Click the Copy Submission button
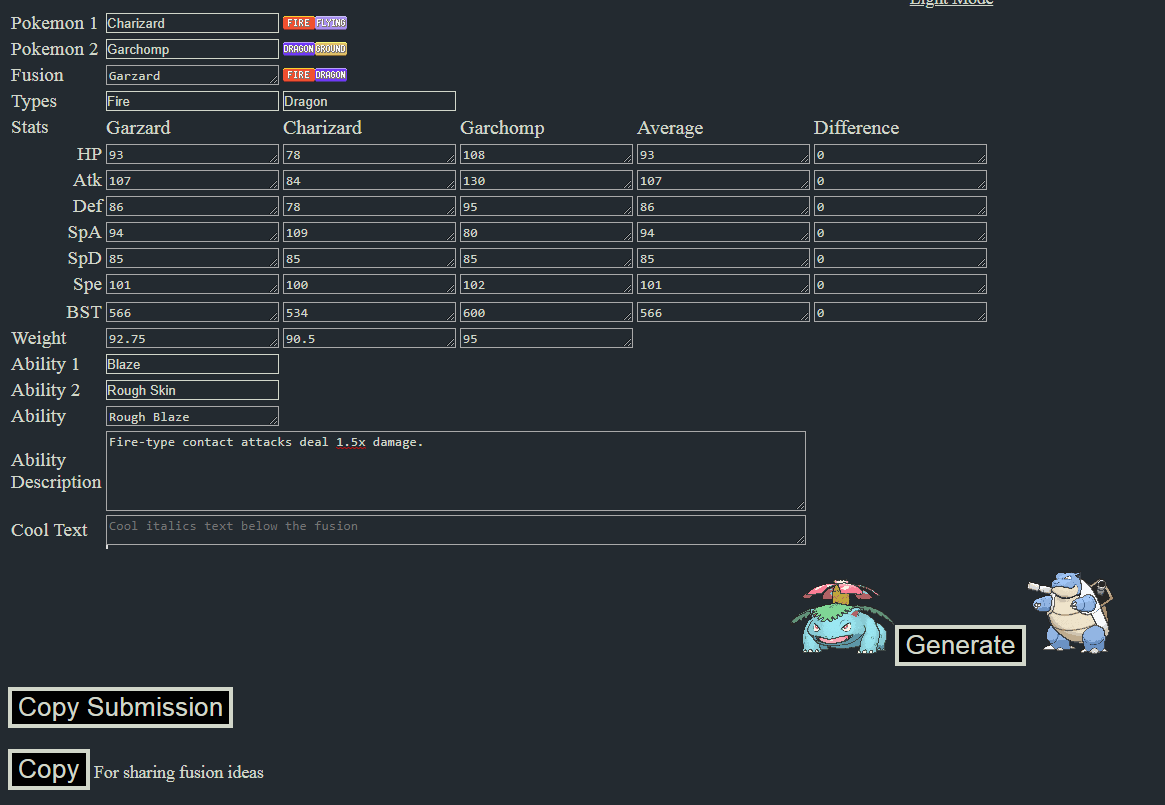 [120, 708]
